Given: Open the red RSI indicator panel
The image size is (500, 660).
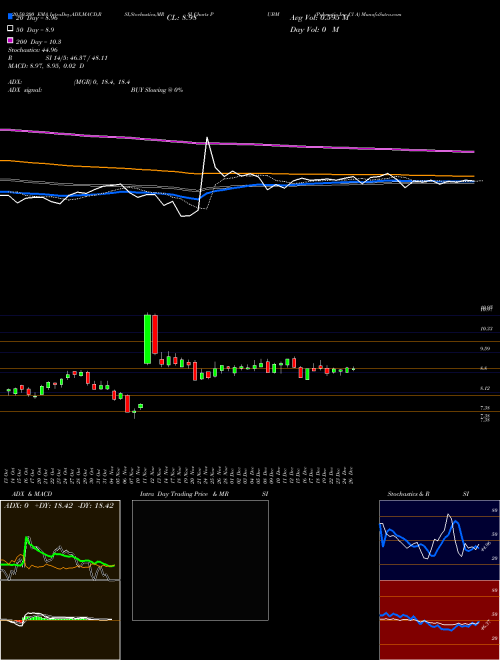Looking at the screenshot, I should [439, 620].
